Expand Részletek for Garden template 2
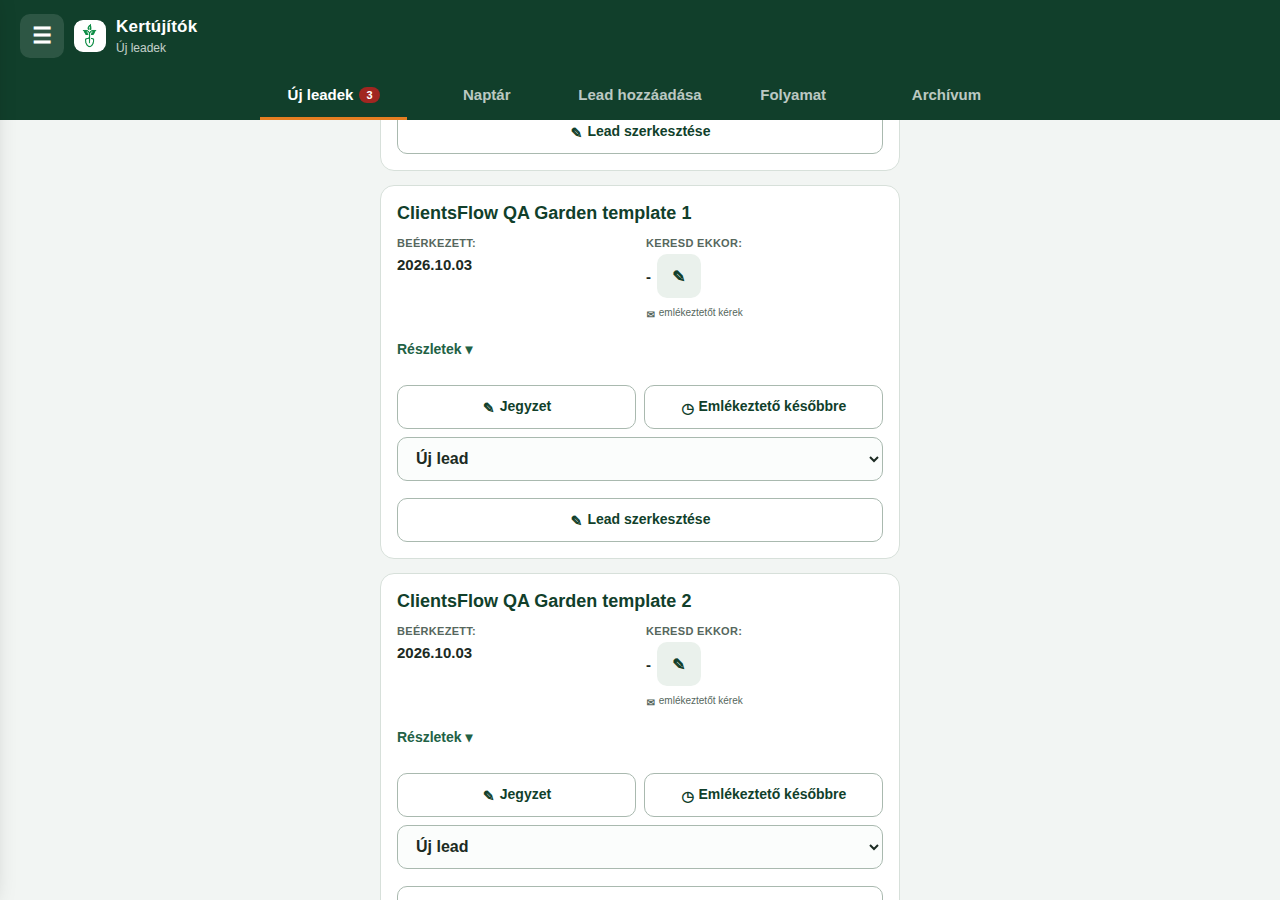The height and width of the screenshot is (900, 1280). [x=435, y=737]
